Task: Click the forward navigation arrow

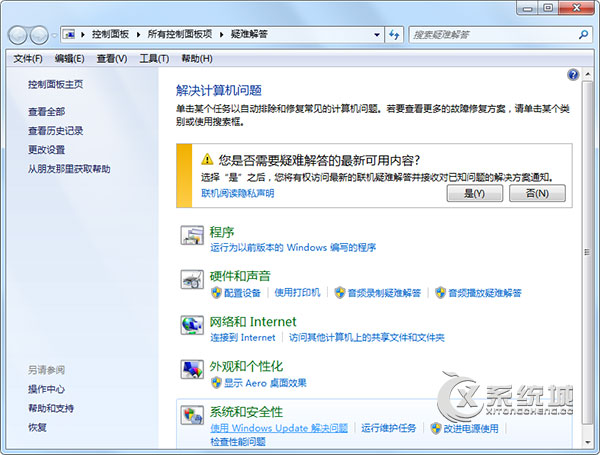Action: coord(39,35)
